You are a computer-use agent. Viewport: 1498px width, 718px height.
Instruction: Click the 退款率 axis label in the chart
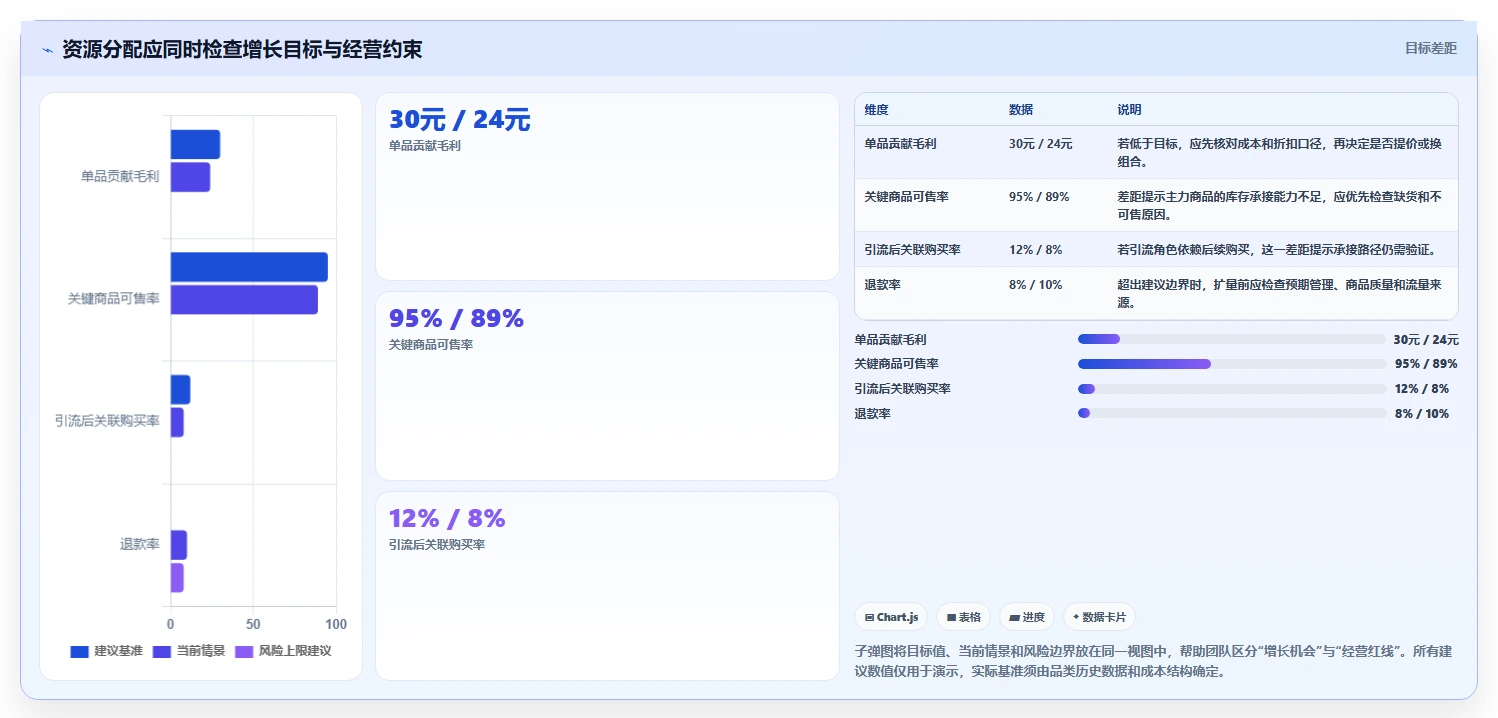(x=140, y=545)
